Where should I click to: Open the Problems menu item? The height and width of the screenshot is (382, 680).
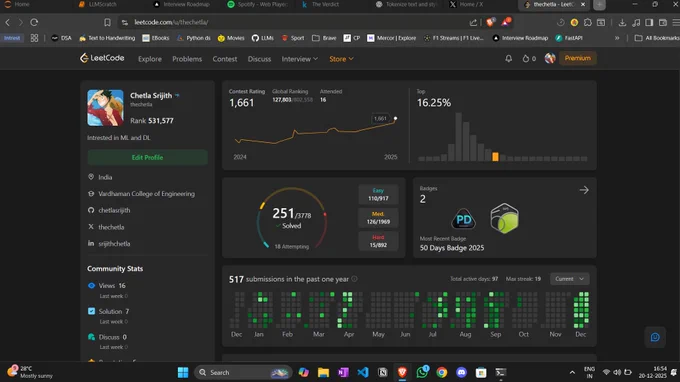tap(187, 59)
